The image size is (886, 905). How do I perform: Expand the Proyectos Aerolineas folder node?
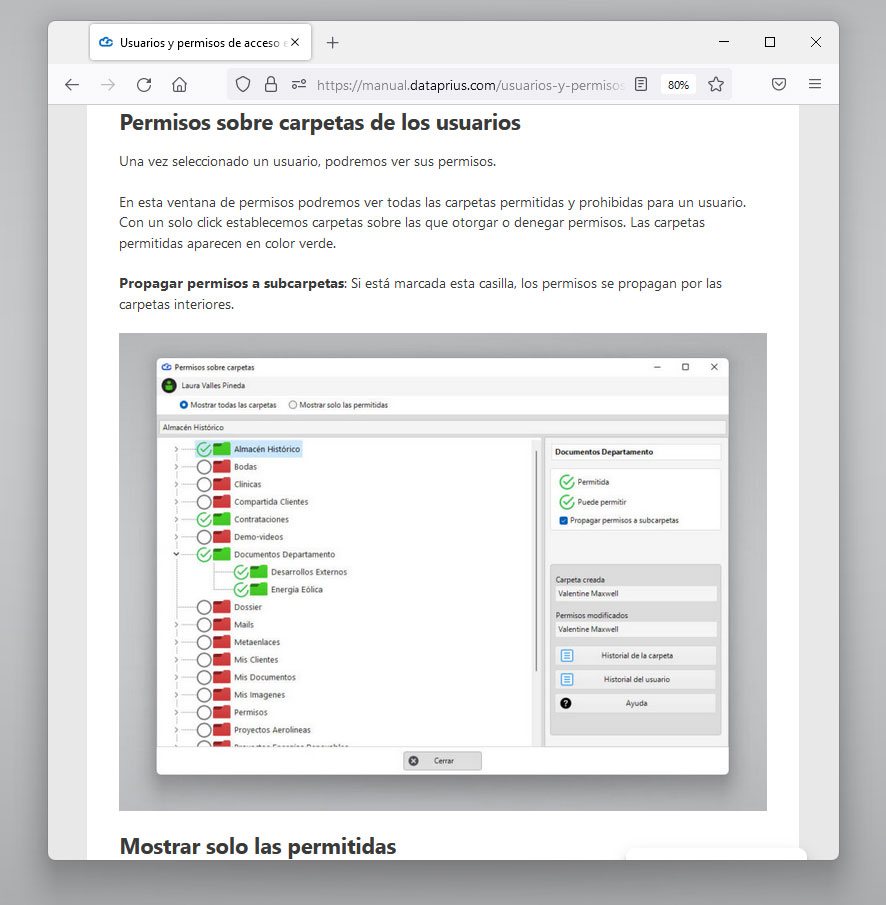[x=176, y=730]
